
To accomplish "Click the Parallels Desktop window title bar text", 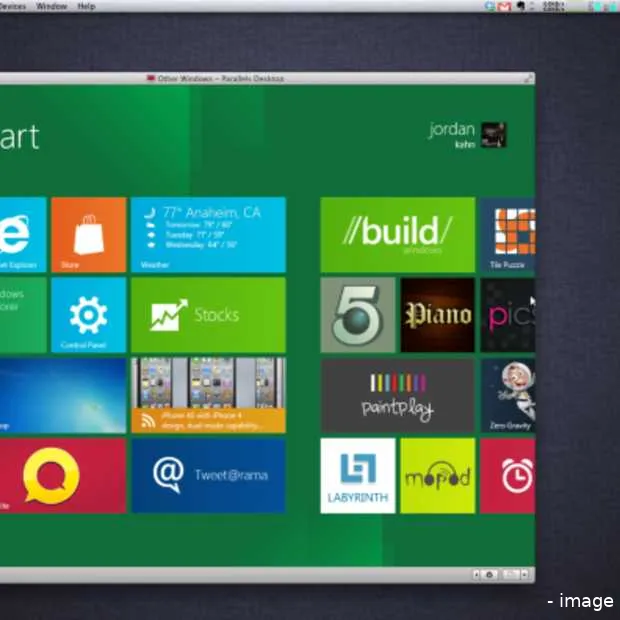I will [x=221, y=78].
